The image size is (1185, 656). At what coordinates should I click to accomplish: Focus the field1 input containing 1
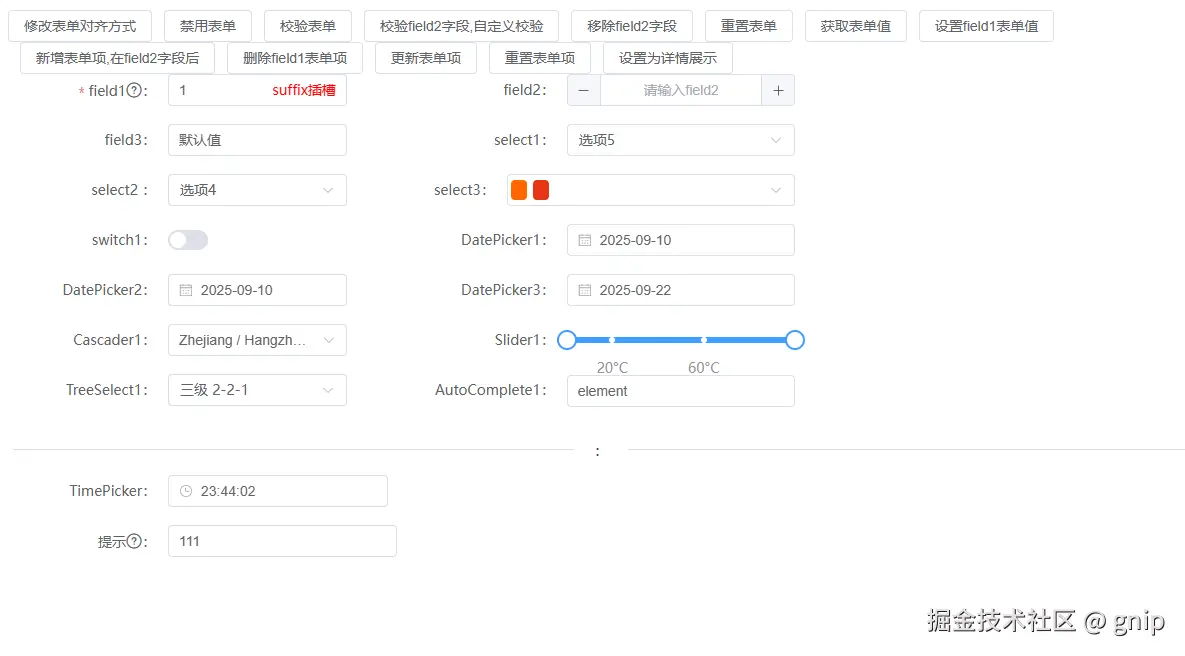pyautogui.click(x=257, y=91)
